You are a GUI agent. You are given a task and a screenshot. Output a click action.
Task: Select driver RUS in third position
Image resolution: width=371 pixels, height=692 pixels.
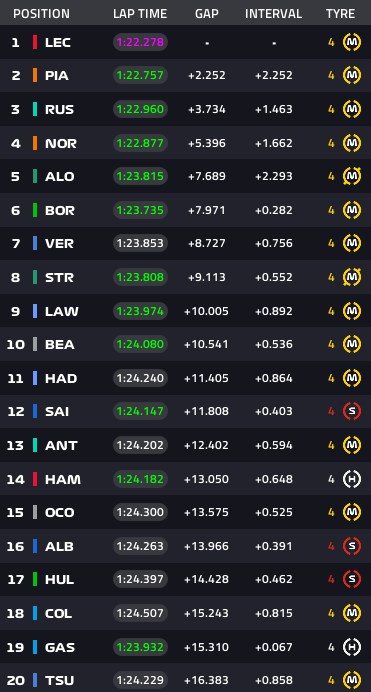click(59, 109)
